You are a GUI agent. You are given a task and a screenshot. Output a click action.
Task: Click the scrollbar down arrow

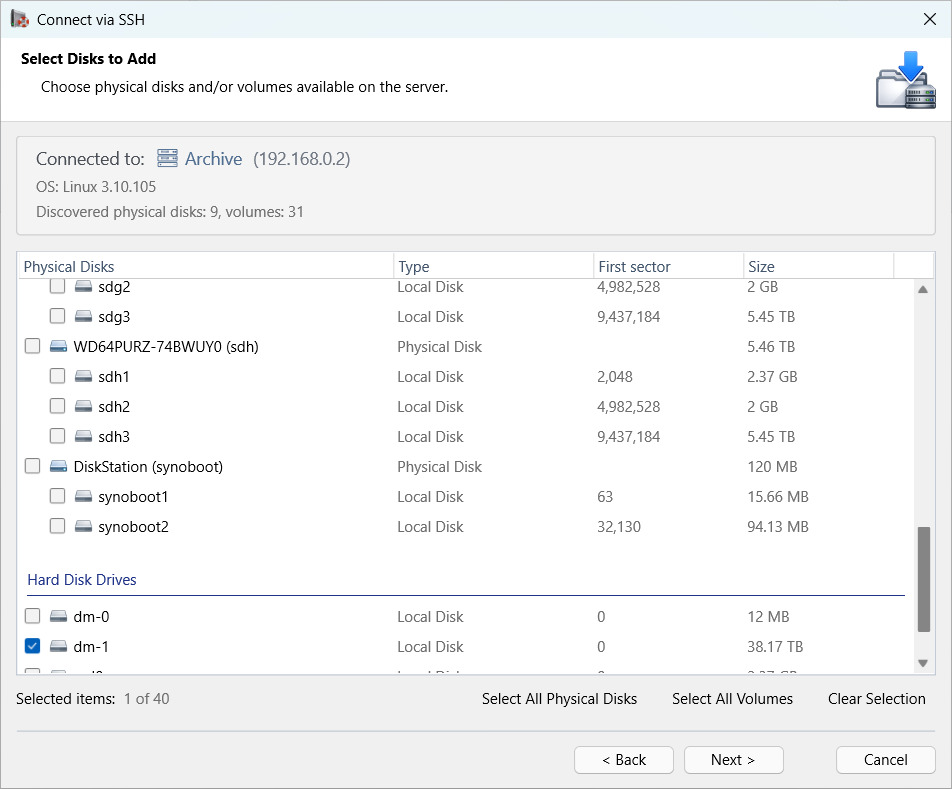click(x=923, y=663)
